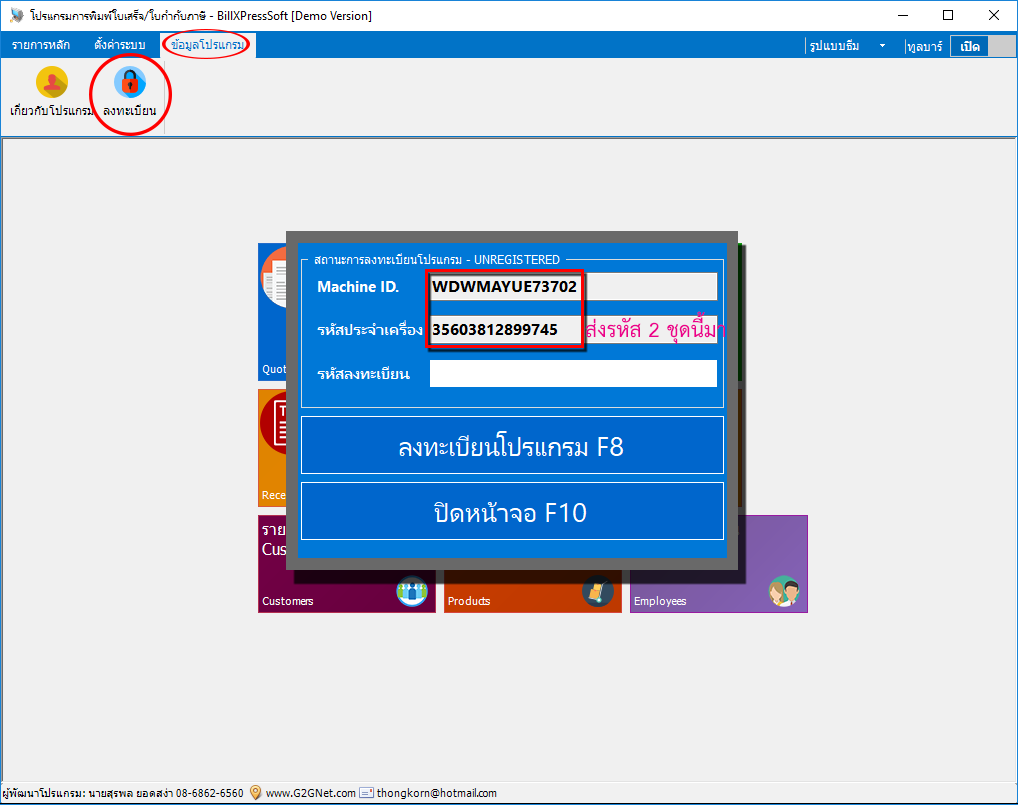Click ปิดหน้าจอ F10 close screen button
Screen dimensions: 1018x805
coord(512,511)
